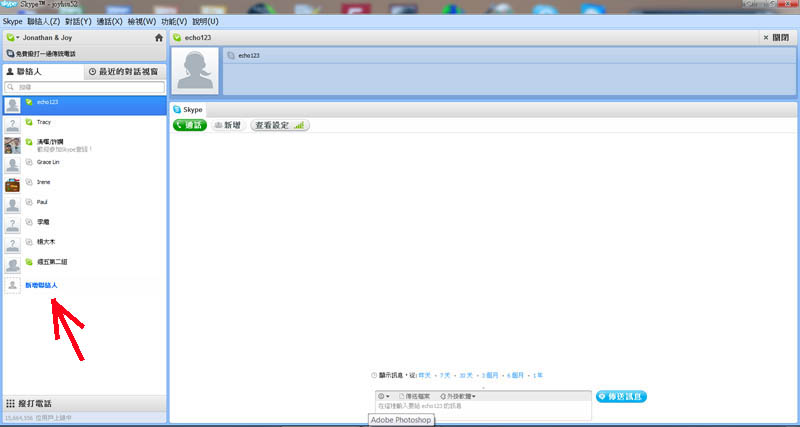
Task: Click the 新增 add people button
Action: pyautogui.click(x=227, y=125)
